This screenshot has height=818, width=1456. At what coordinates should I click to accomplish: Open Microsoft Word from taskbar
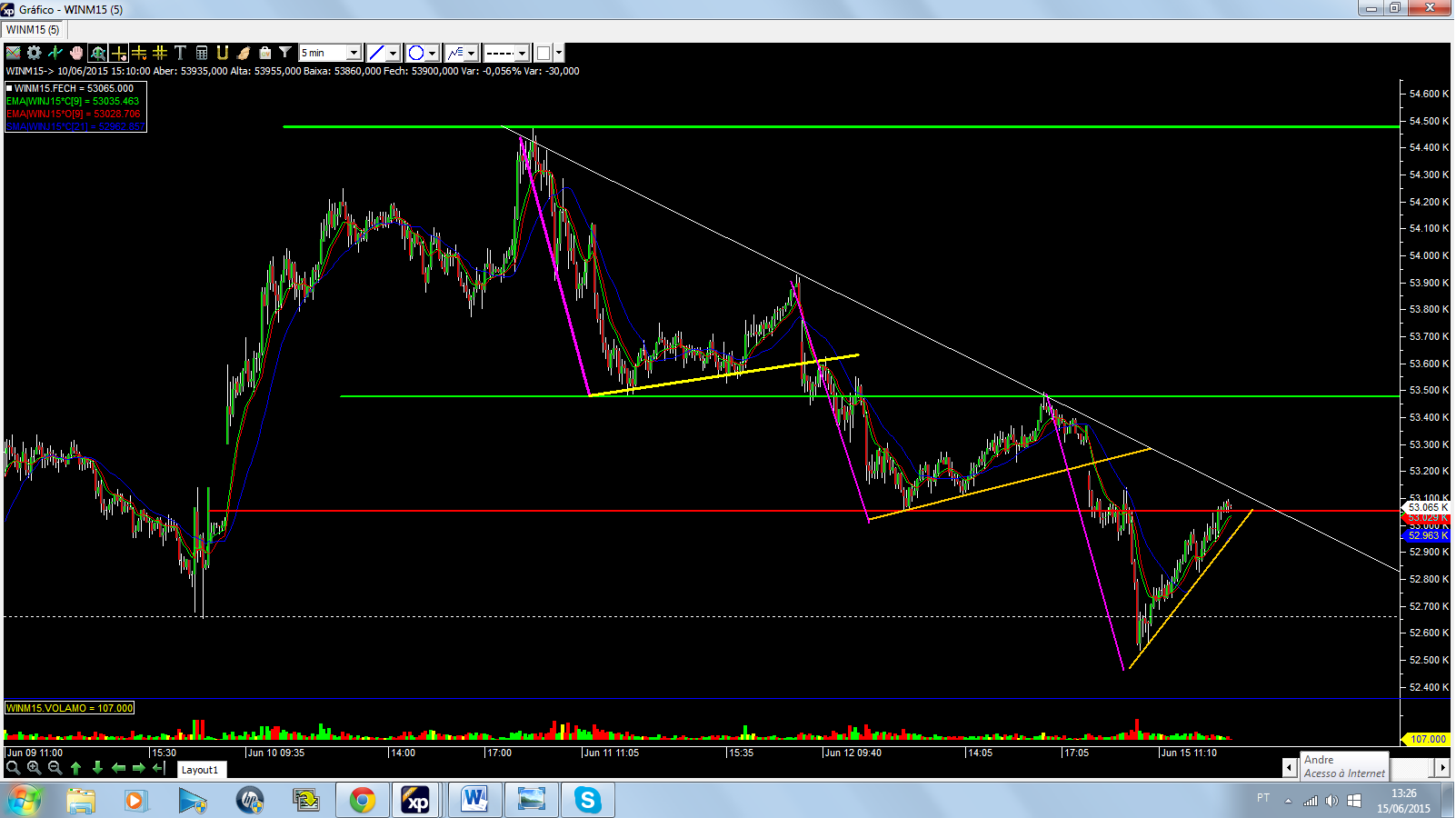(x=474, y=801)
